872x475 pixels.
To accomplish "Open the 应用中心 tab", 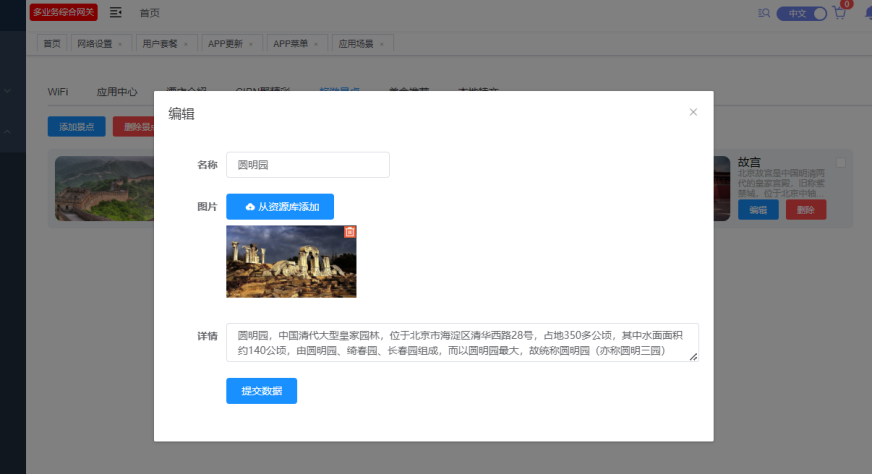I will pos(117,91).
